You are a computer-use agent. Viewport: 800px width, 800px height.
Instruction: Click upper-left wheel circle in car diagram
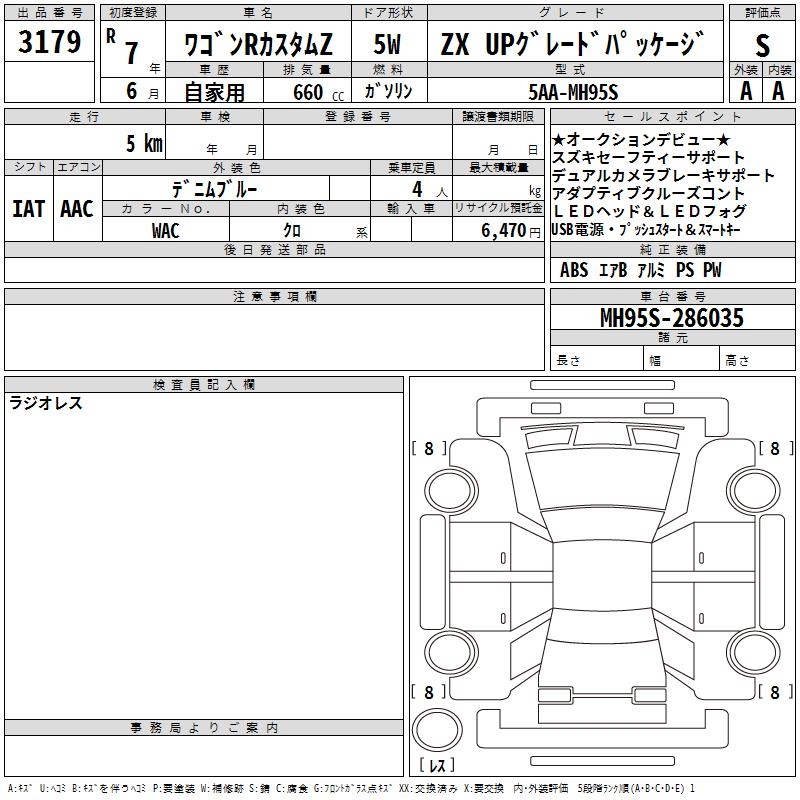pyautogui.click(x=450, y=491)
